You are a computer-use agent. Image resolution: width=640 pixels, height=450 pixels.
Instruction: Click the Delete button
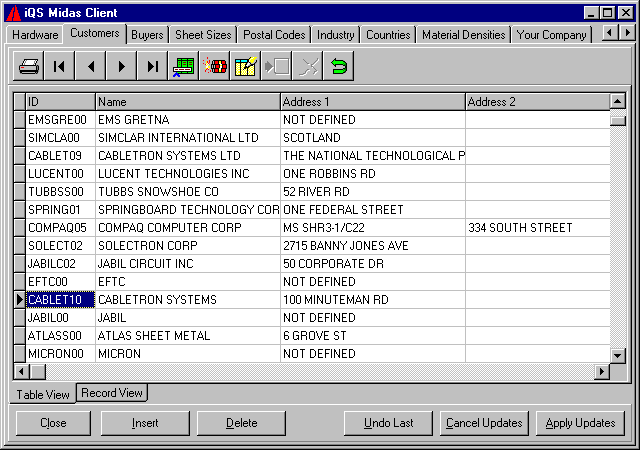click(242, 423)
